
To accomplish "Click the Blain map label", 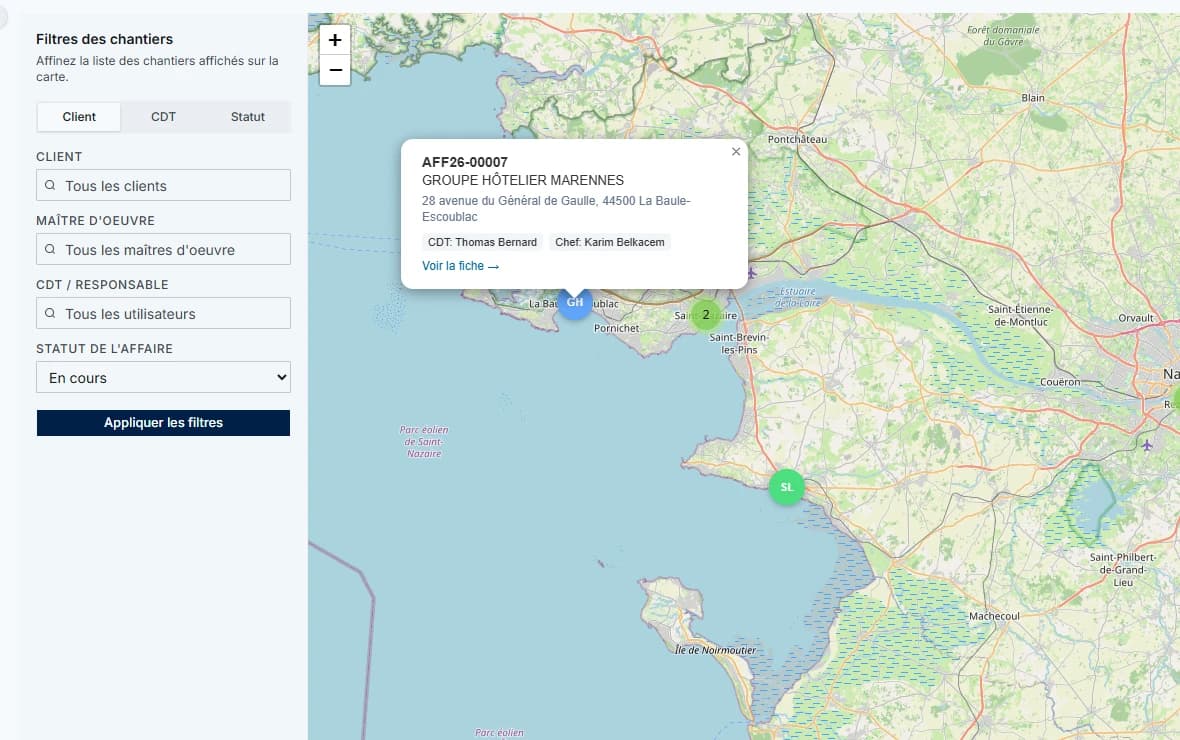I will coord(1033,98).
